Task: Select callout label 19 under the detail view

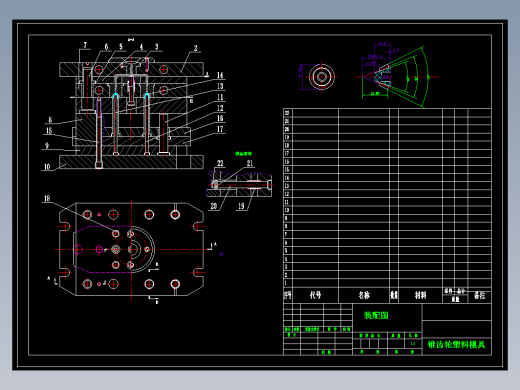Action: click(x=241, y=206)
